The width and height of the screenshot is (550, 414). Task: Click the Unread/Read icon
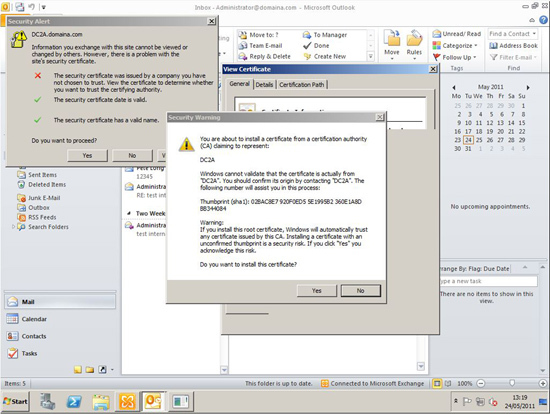[457, 34]
